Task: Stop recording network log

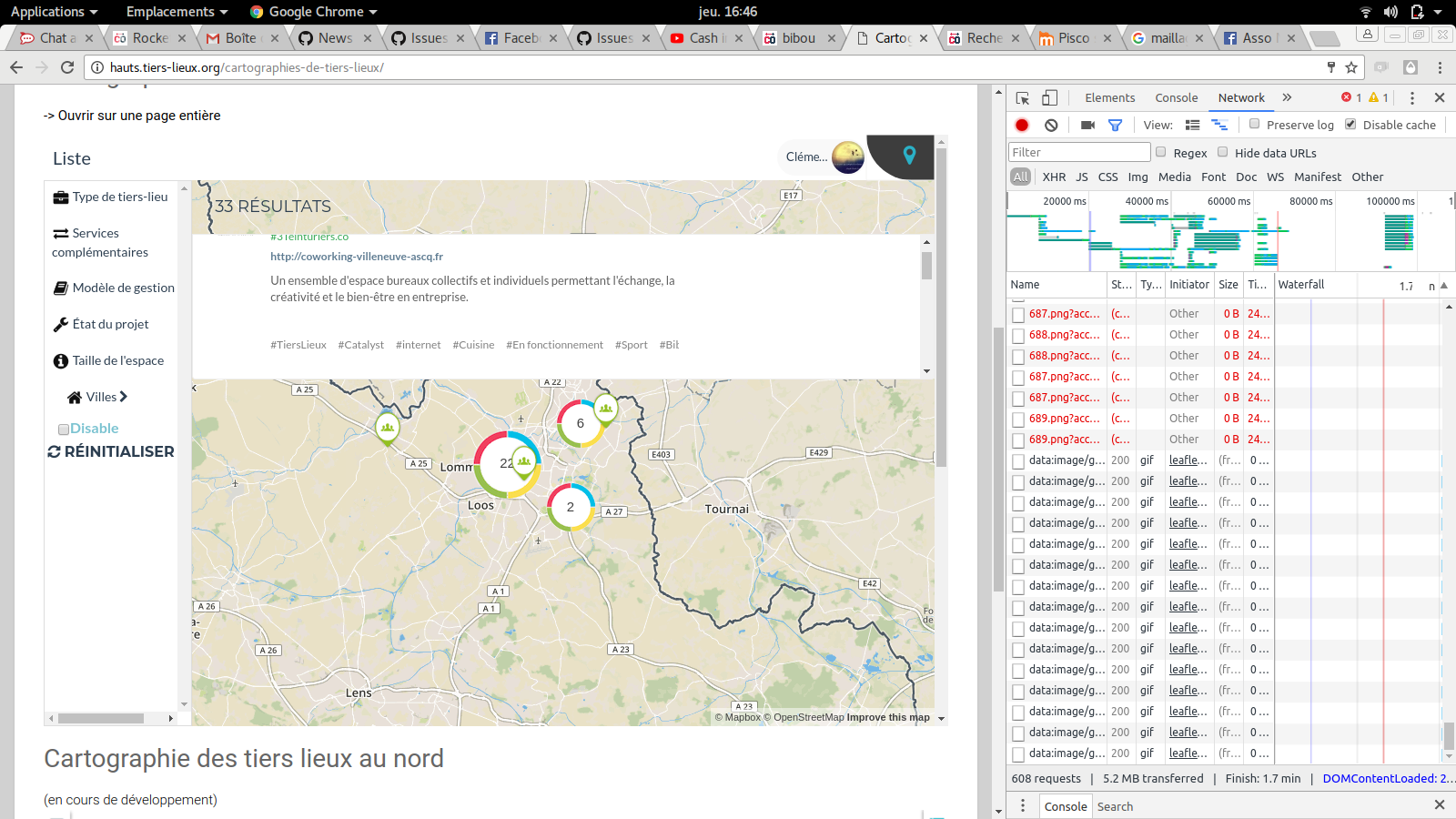Action: coord(1022,126)
